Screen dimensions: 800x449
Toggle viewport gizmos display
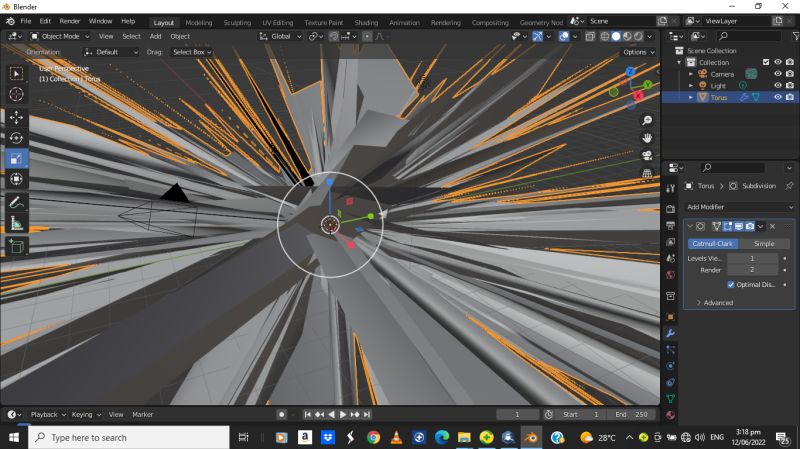point(538,36)
